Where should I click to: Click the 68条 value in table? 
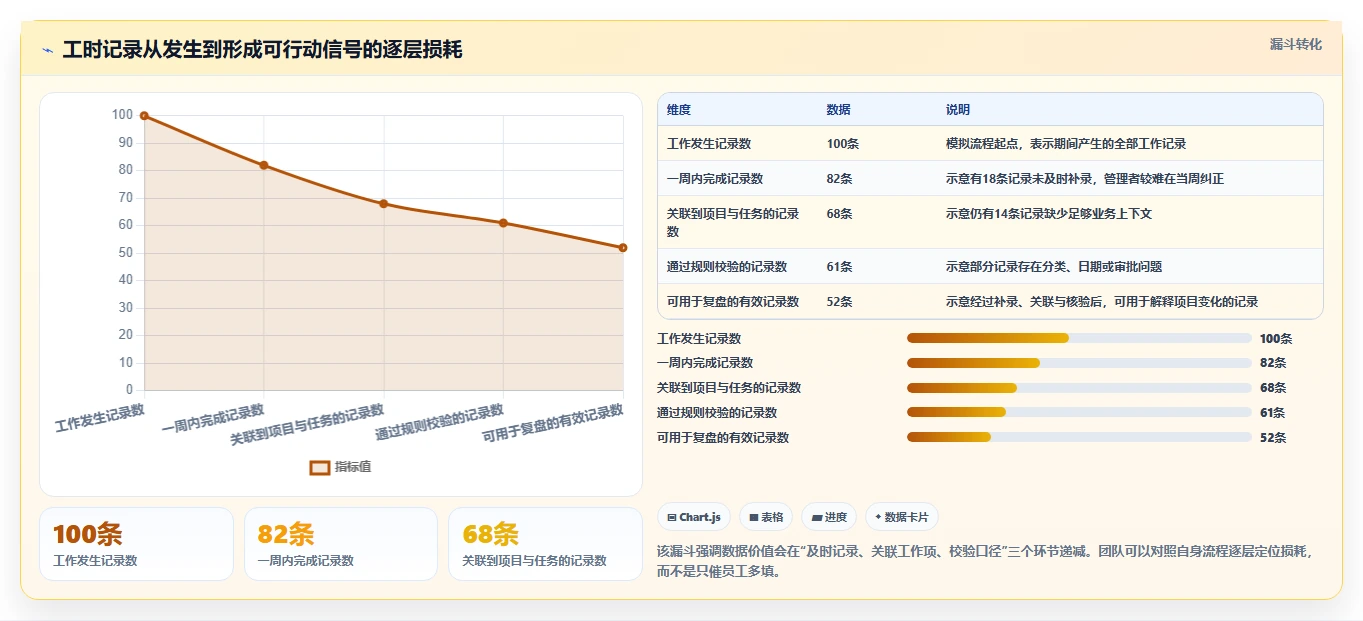coord(840,214)
